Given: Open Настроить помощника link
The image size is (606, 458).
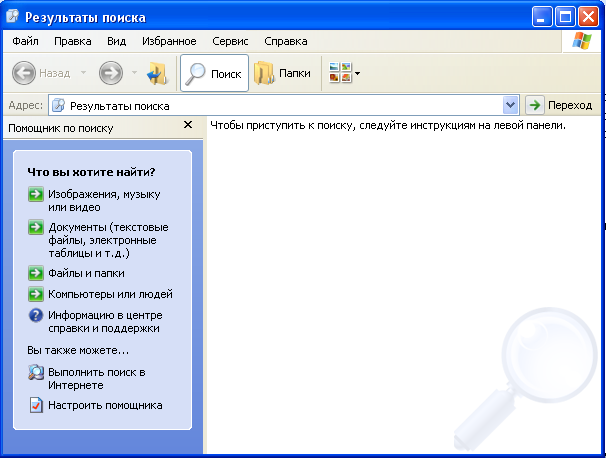Looking at the screenshot, I should point(105,405).
